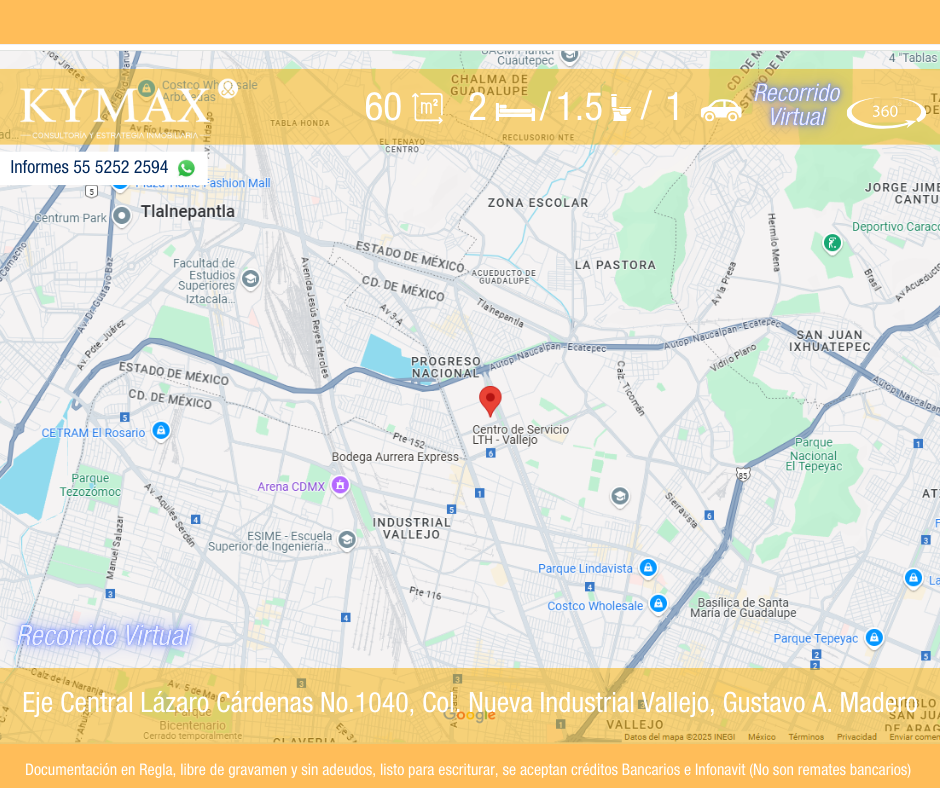Viewport: 940px width, 788px height.
Task: Click SAN JUAN IXHUATEPEC label
Action: [x=830, y=341]
